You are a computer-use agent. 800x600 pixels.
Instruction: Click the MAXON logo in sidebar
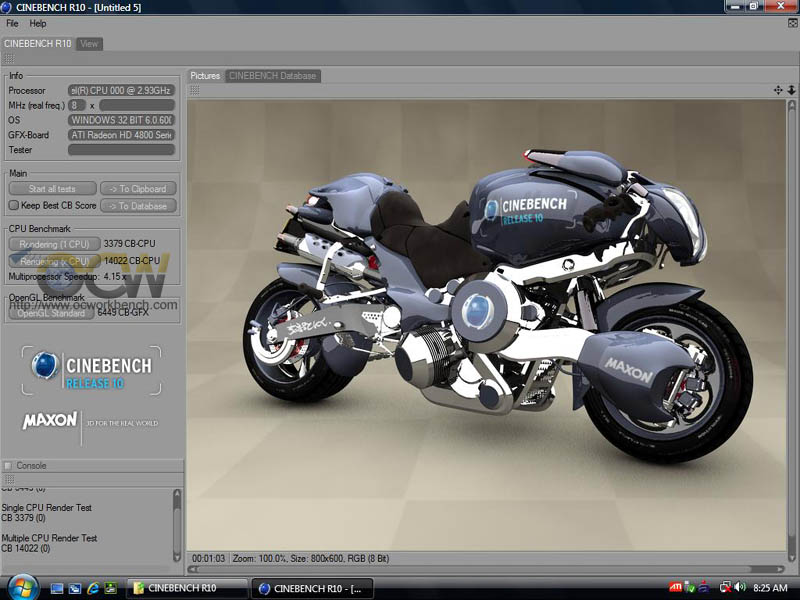coord(49,421)
